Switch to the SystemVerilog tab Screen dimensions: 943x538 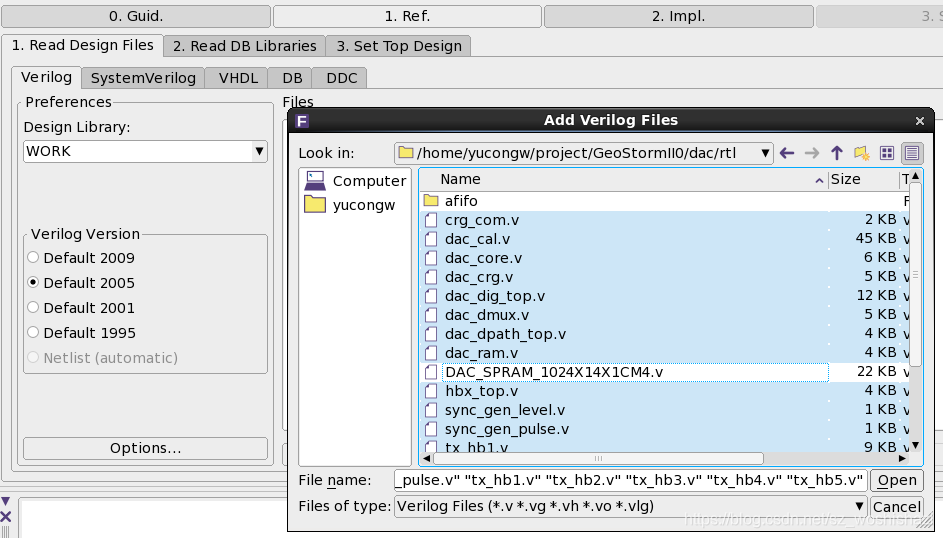143,78
